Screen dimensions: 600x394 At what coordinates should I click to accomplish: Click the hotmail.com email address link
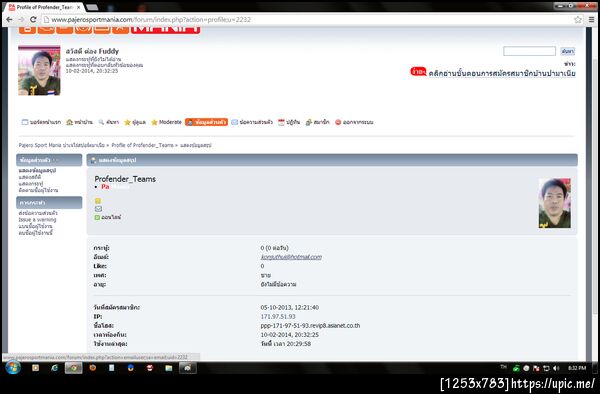click(291, 257)
